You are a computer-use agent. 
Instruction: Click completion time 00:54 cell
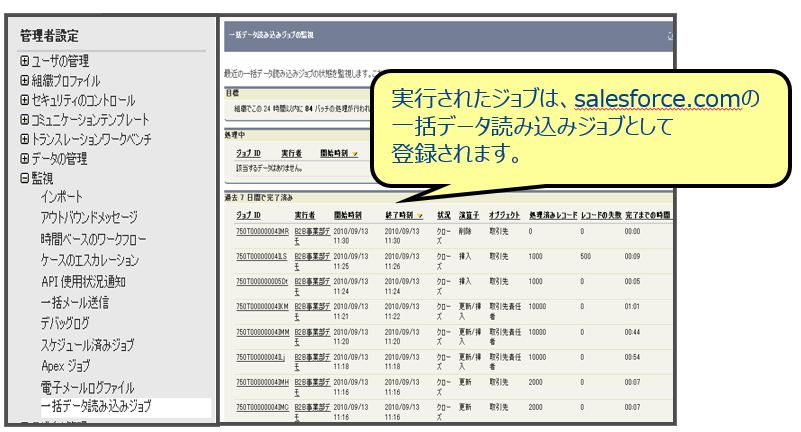pyautogui.click(x=632, y=357)
